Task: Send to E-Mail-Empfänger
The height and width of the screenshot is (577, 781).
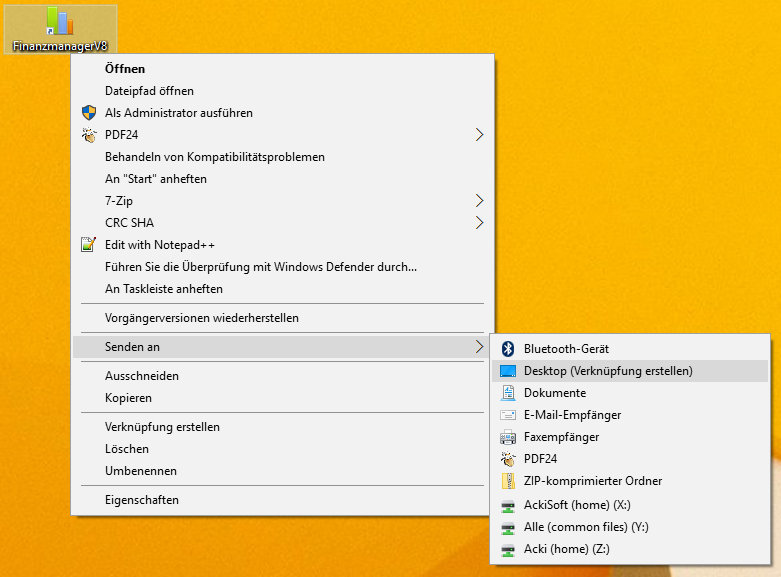Action: 630,415
